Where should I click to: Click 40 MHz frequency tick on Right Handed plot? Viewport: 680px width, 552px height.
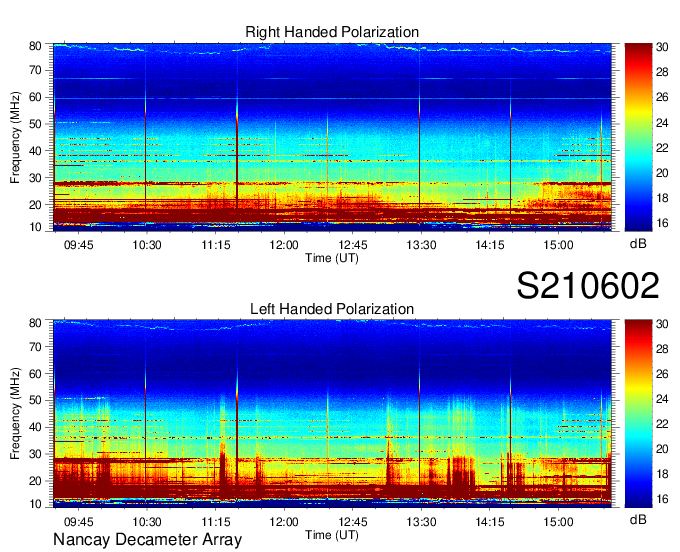(35, 151)
